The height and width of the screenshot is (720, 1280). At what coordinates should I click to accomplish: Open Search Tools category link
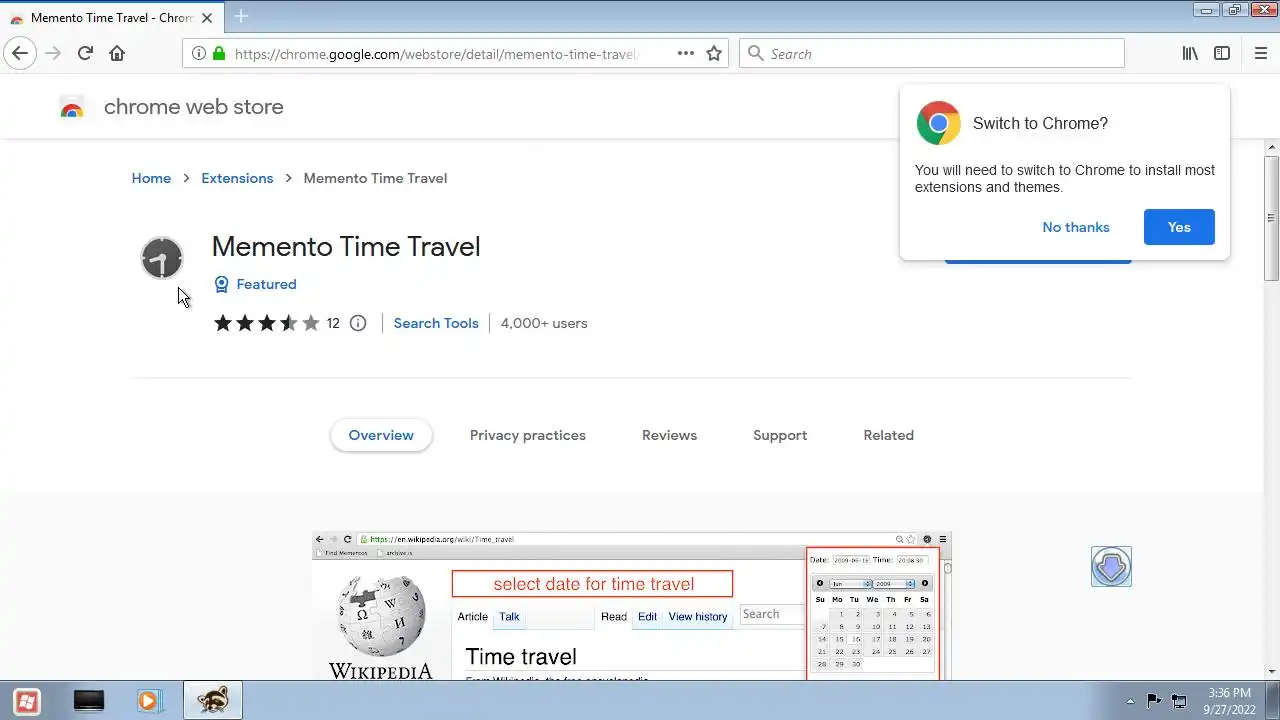[x=436, y=323]
